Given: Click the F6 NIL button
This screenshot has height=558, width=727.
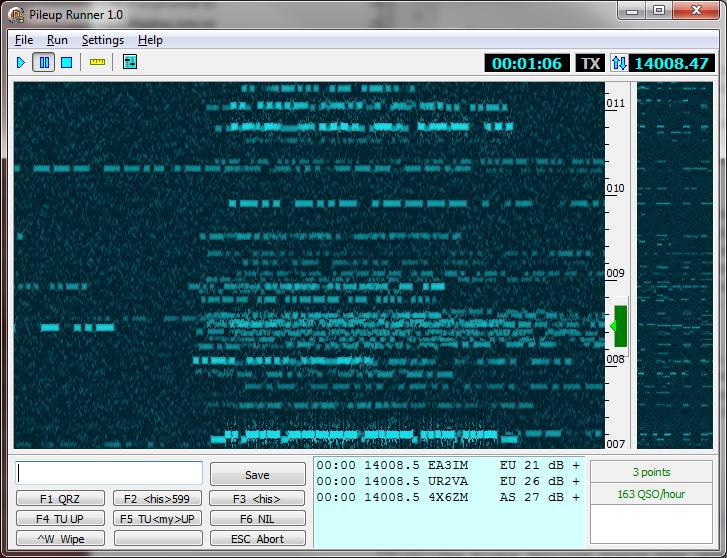Looking at the screenshot, I should pos(257,519).
